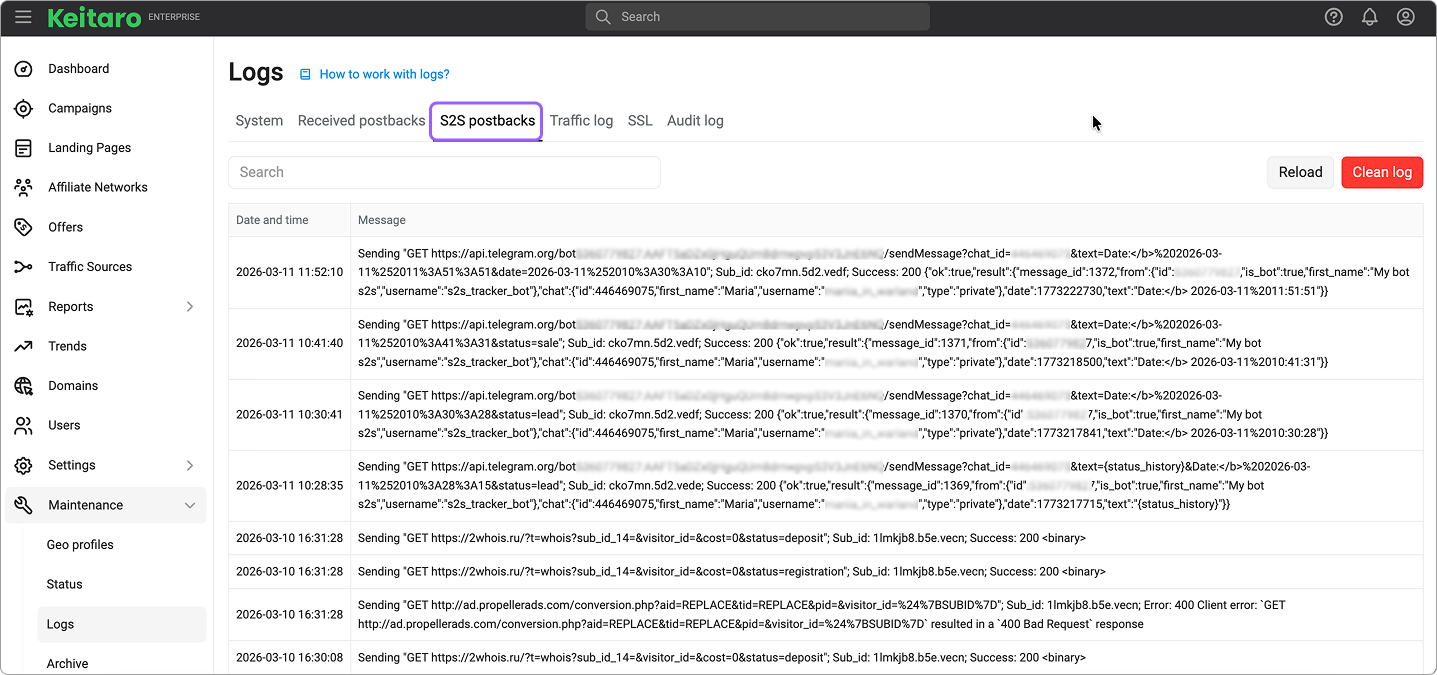
Task: Expand the Settings submenu chevron
Action: pos(190,465)
